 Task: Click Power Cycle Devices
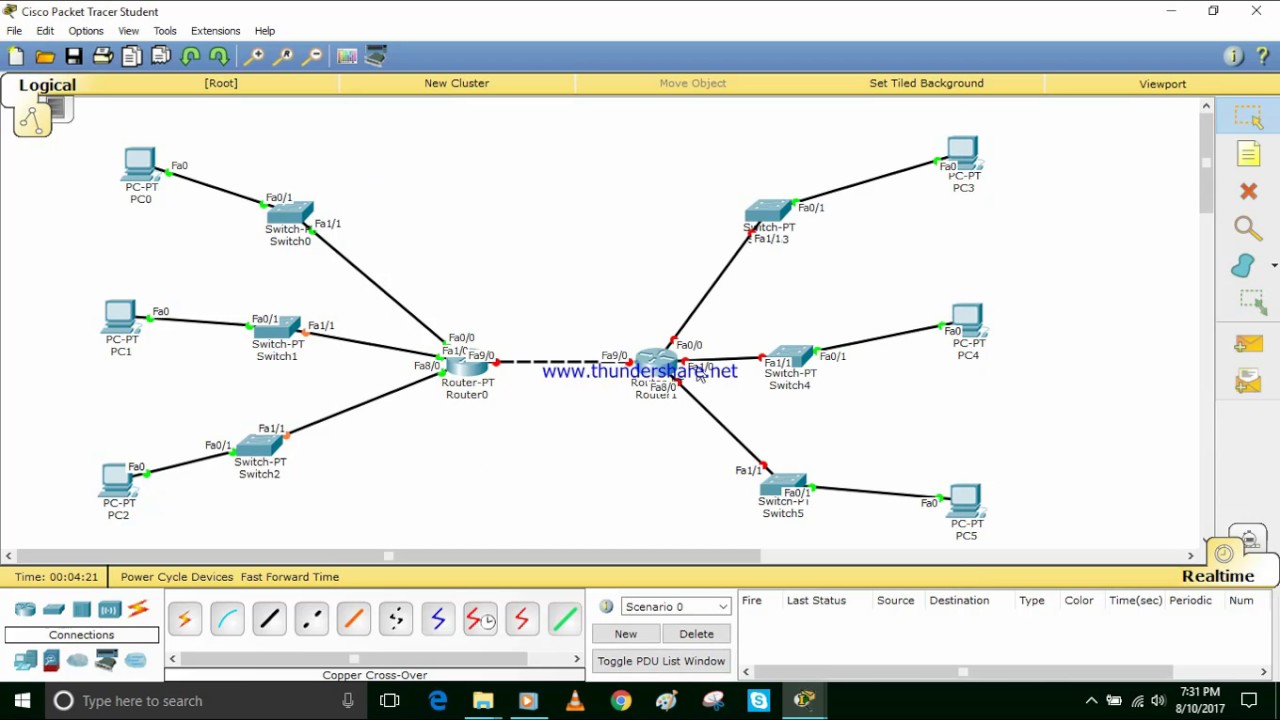click(x=177, y=577)
